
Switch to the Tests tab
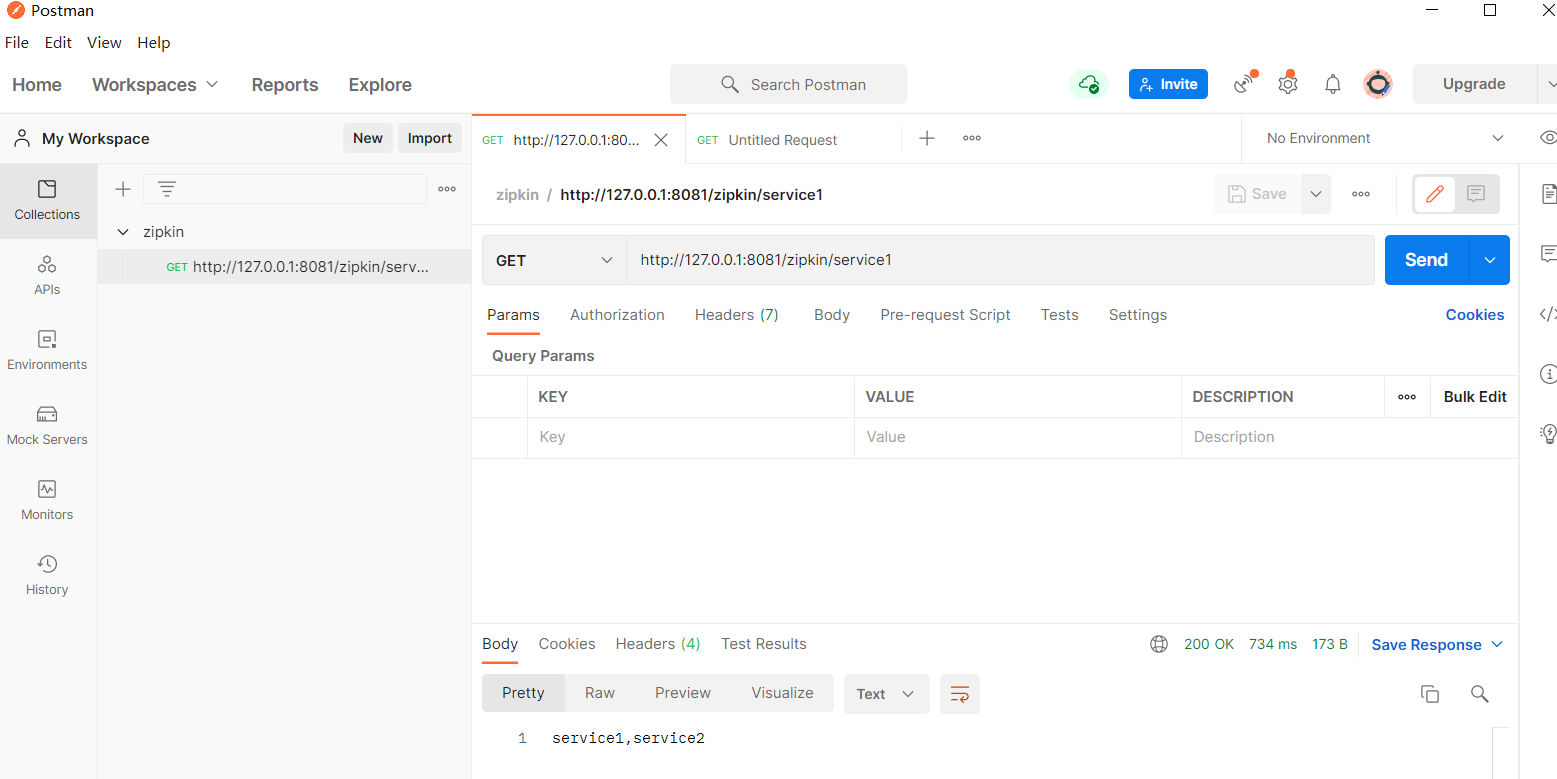(1059, 315)
